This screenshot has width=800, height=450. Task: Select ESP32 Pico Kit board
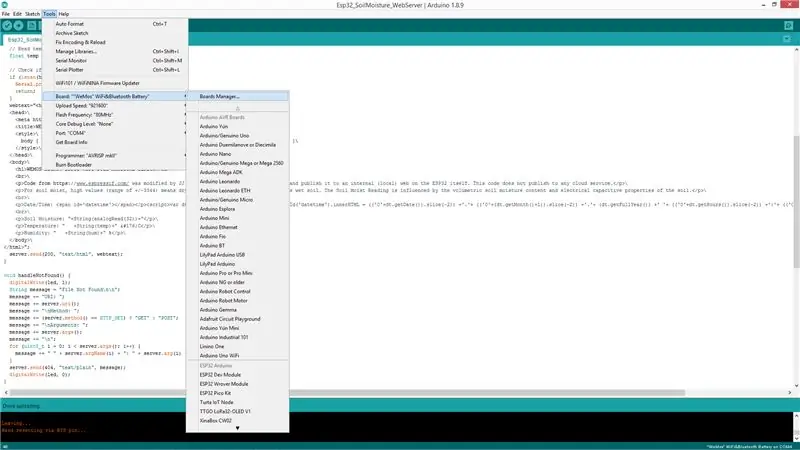(x=237, y=393)
